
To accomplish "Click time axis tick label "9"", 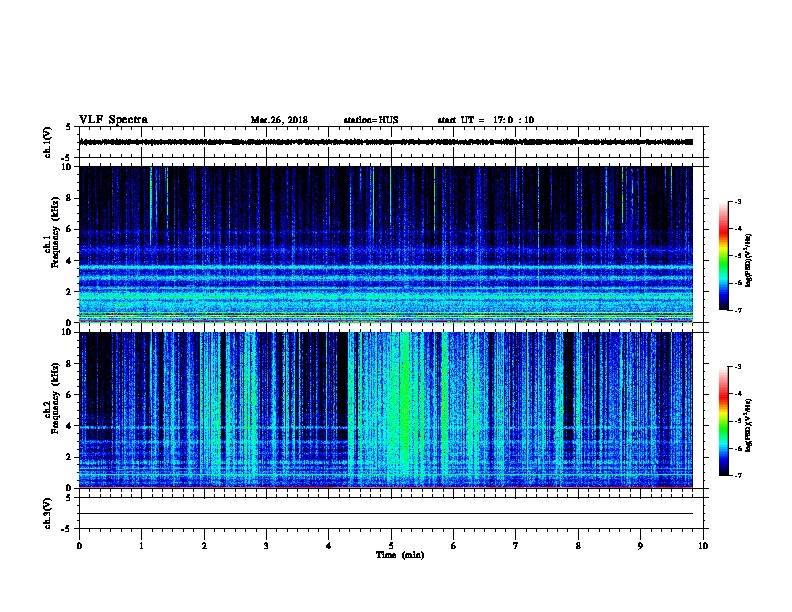I will point(640,545).
